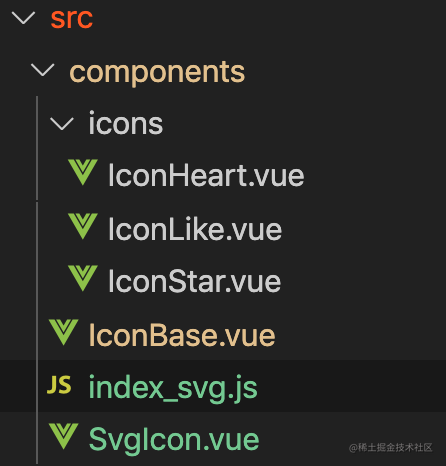Collapse the src folder chevron
The image size is (446, 466).
23,18
